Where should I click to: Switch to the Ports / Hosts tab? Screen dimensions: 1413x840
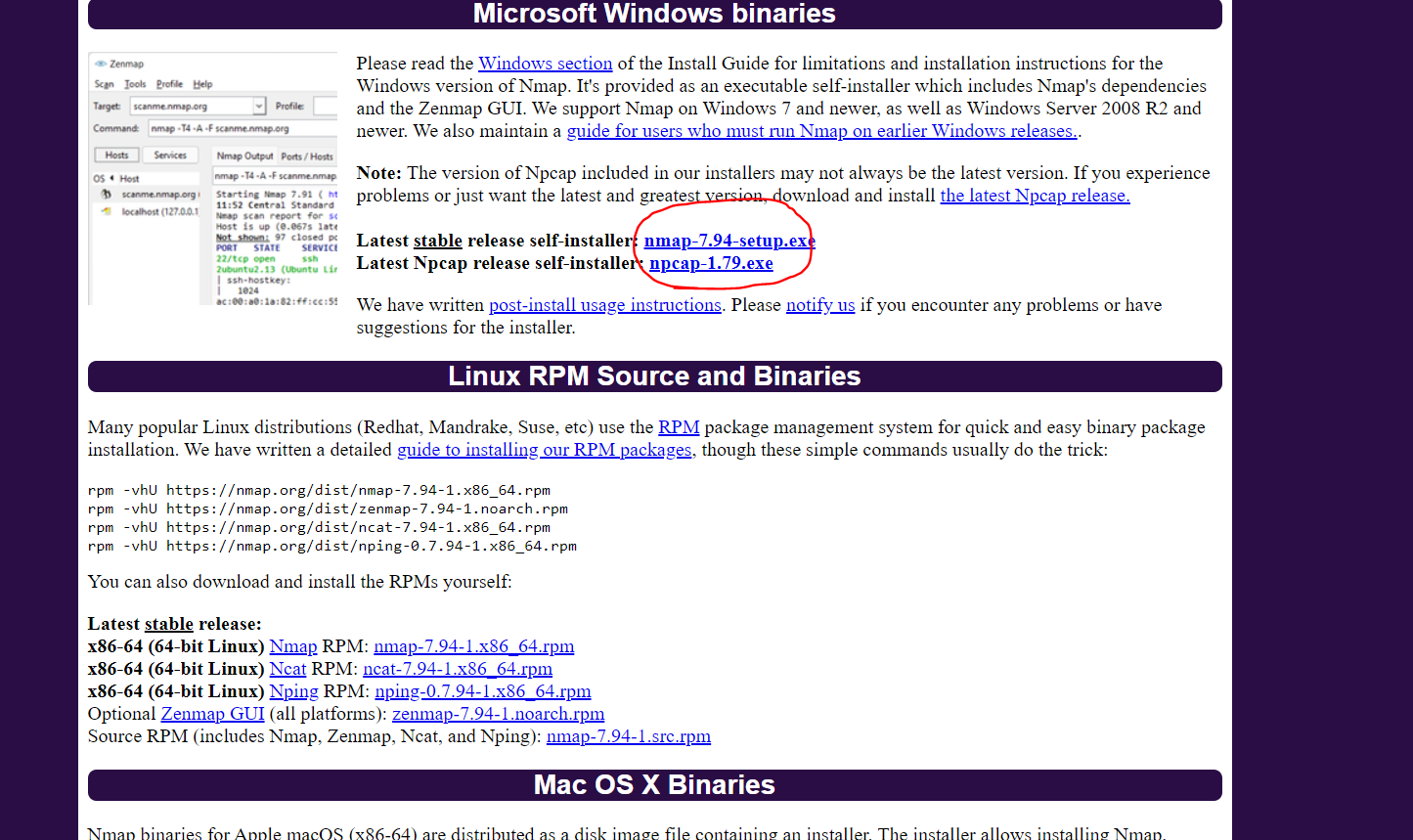[x=307, y=155]
